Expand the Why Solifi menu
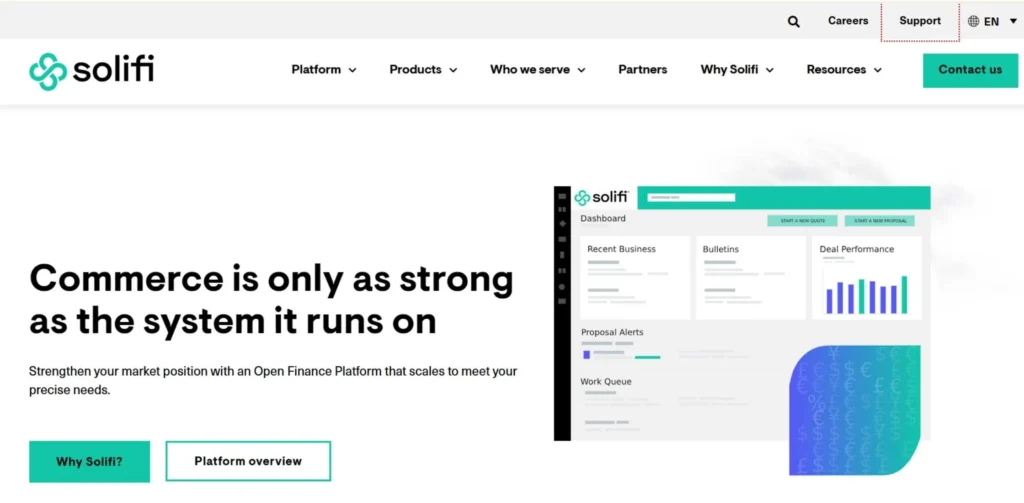The width and height of the screenshot is (1024, 503). pos(736,70)
